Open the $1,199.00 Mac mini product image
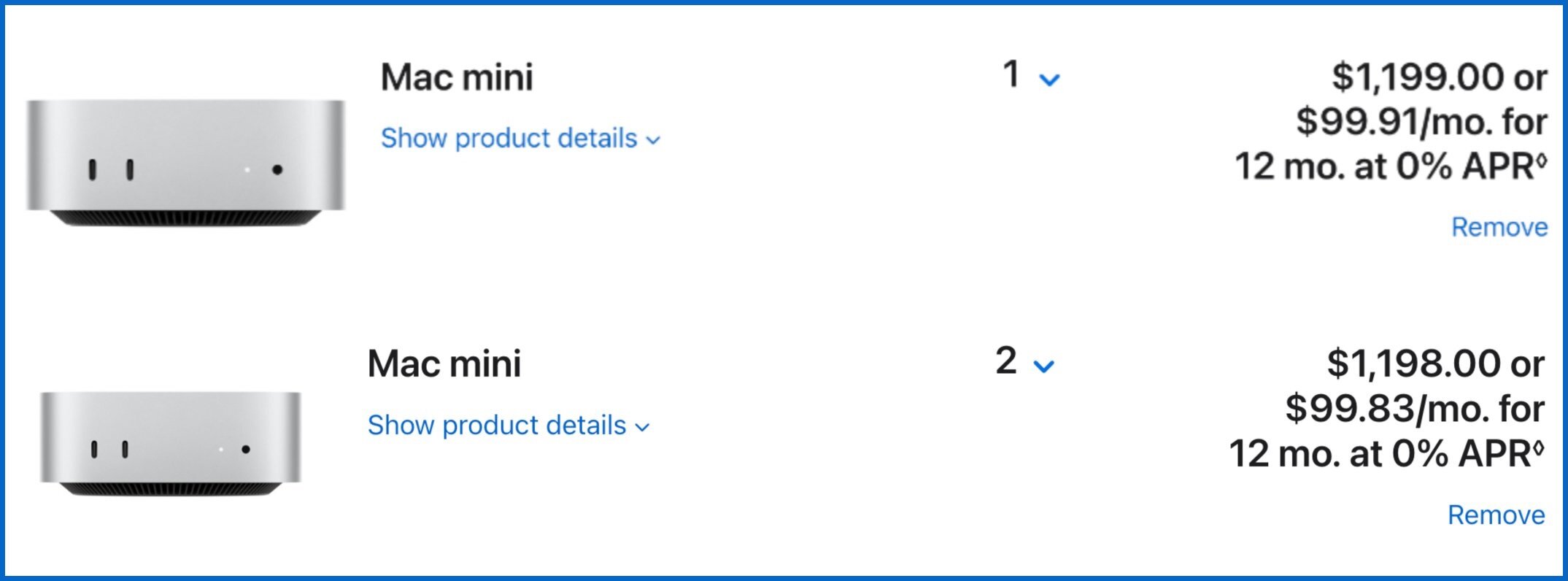 coord(185,163)
